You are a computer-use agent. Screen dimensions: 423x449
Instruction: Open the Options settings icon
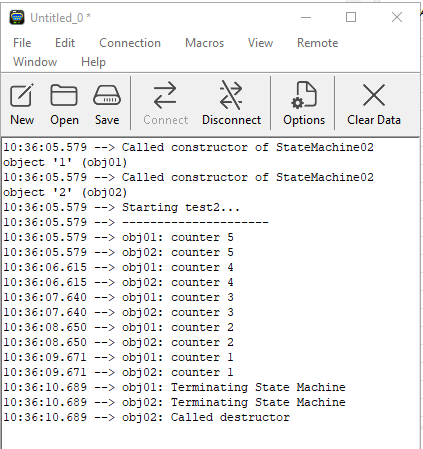pyautogui.click(x=304, y=104)
